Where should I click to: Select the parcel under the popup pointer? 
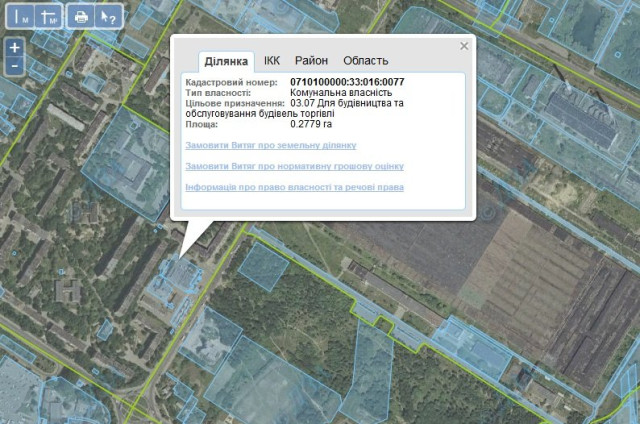[x=174, y=279]
